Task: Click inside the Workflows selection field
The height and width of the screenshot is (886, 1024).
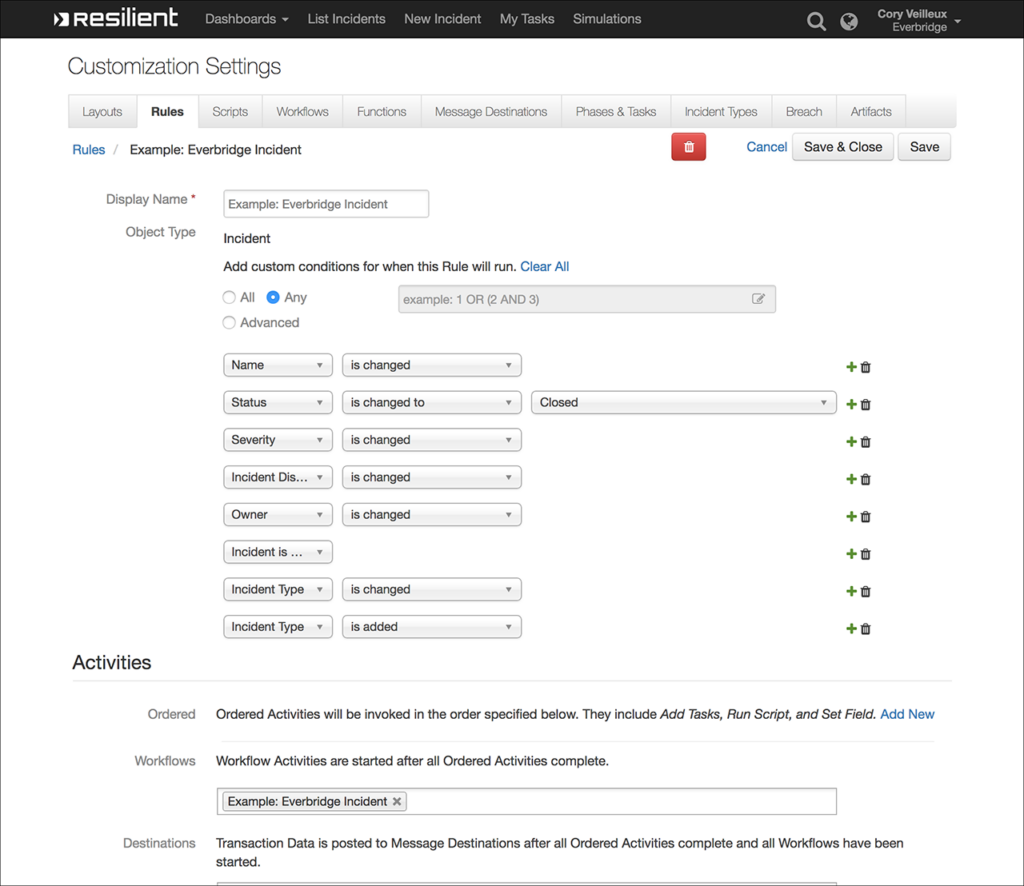Action: click(526, 801)
